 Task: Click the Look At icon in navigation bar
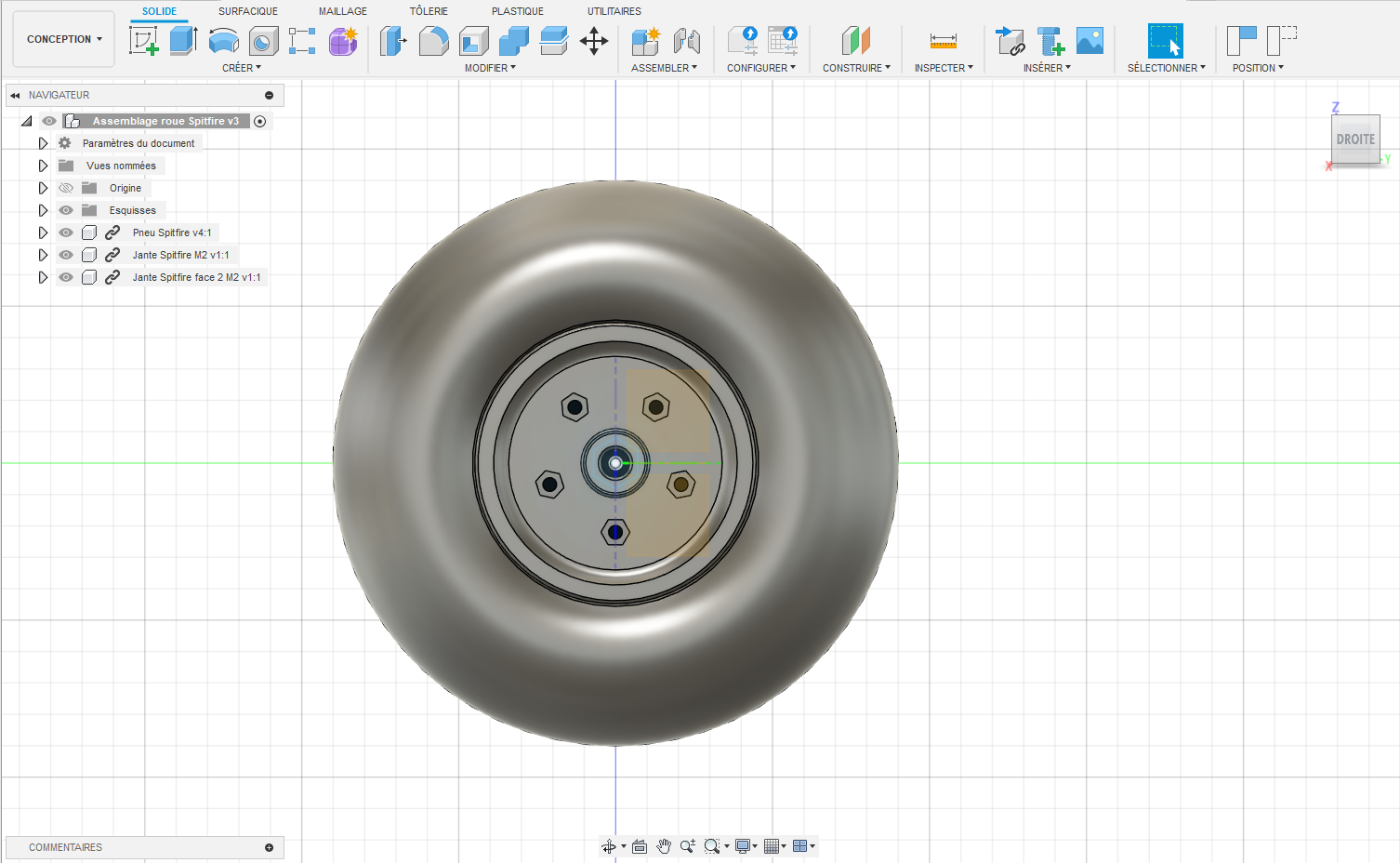[640, 846]
